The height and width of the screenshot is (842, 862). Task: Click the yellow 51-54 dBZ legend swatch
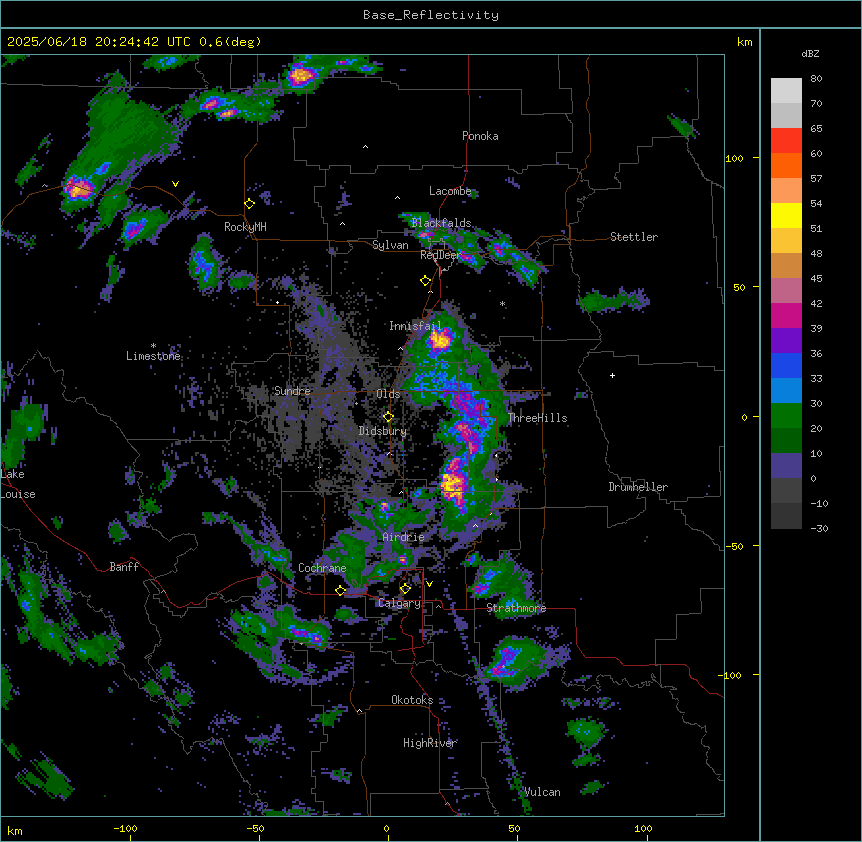(x=786, y=215)
